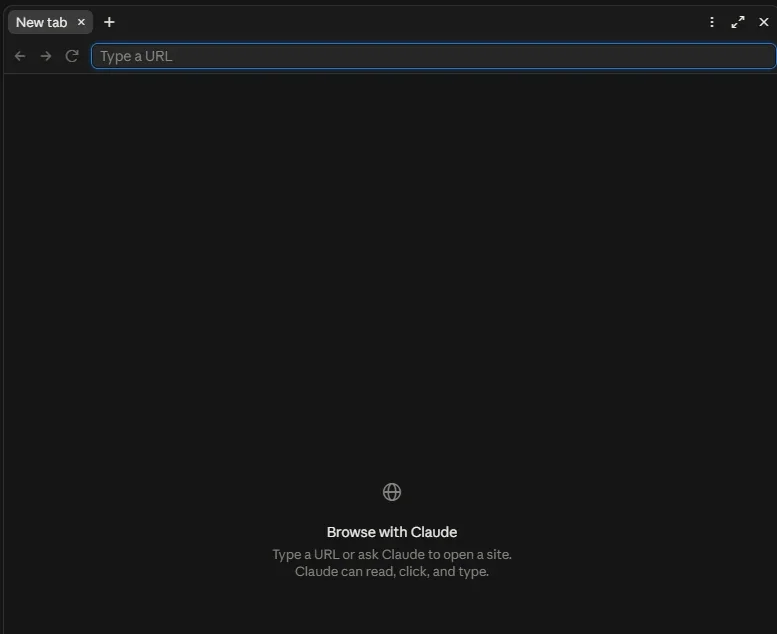Open the three-dot options menu

click(x=712, y=22)
